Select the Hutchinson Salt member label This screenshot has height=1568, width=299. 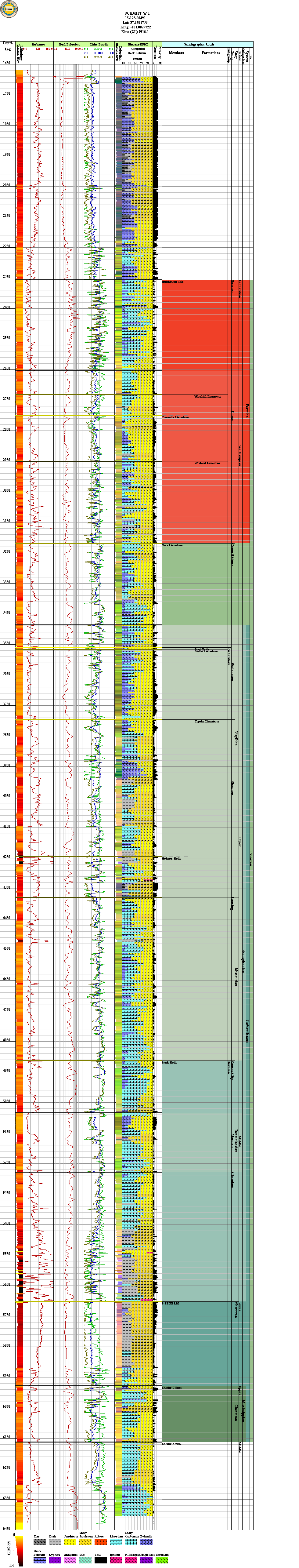(x=173, y=282)
